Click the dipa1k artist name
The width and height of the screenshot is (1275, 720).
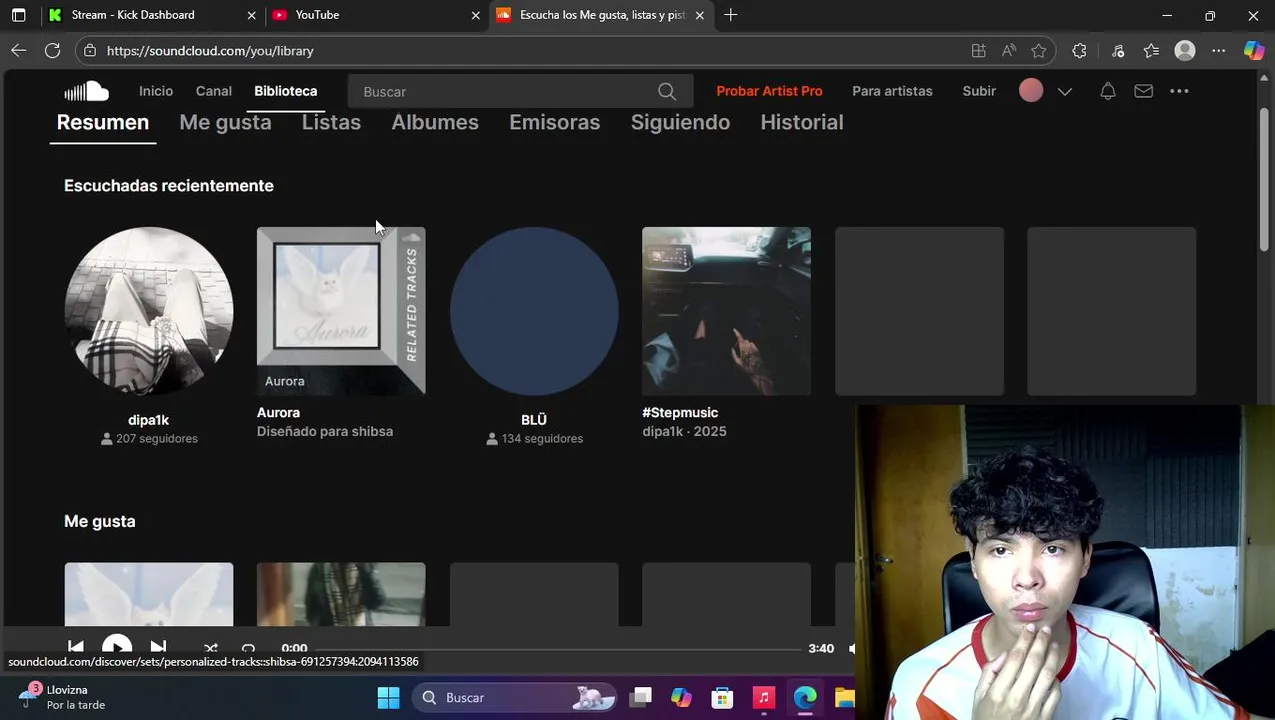[148, 420]
